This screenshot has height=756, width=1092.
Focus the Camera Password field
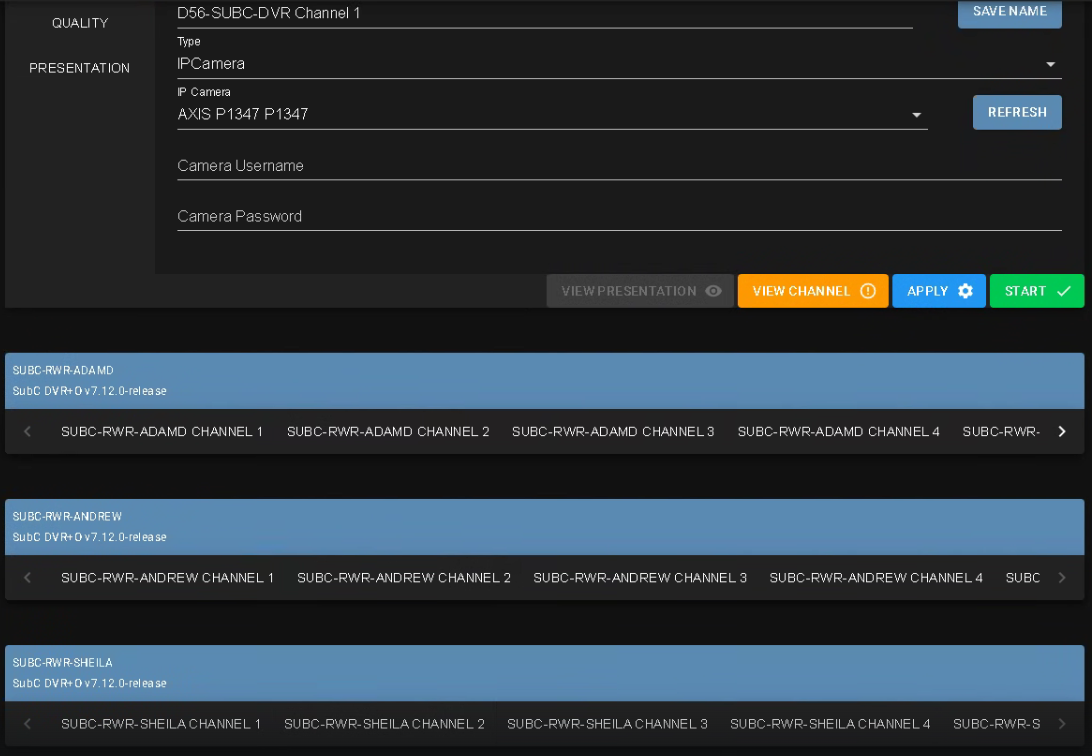click(x=618, y=217)
